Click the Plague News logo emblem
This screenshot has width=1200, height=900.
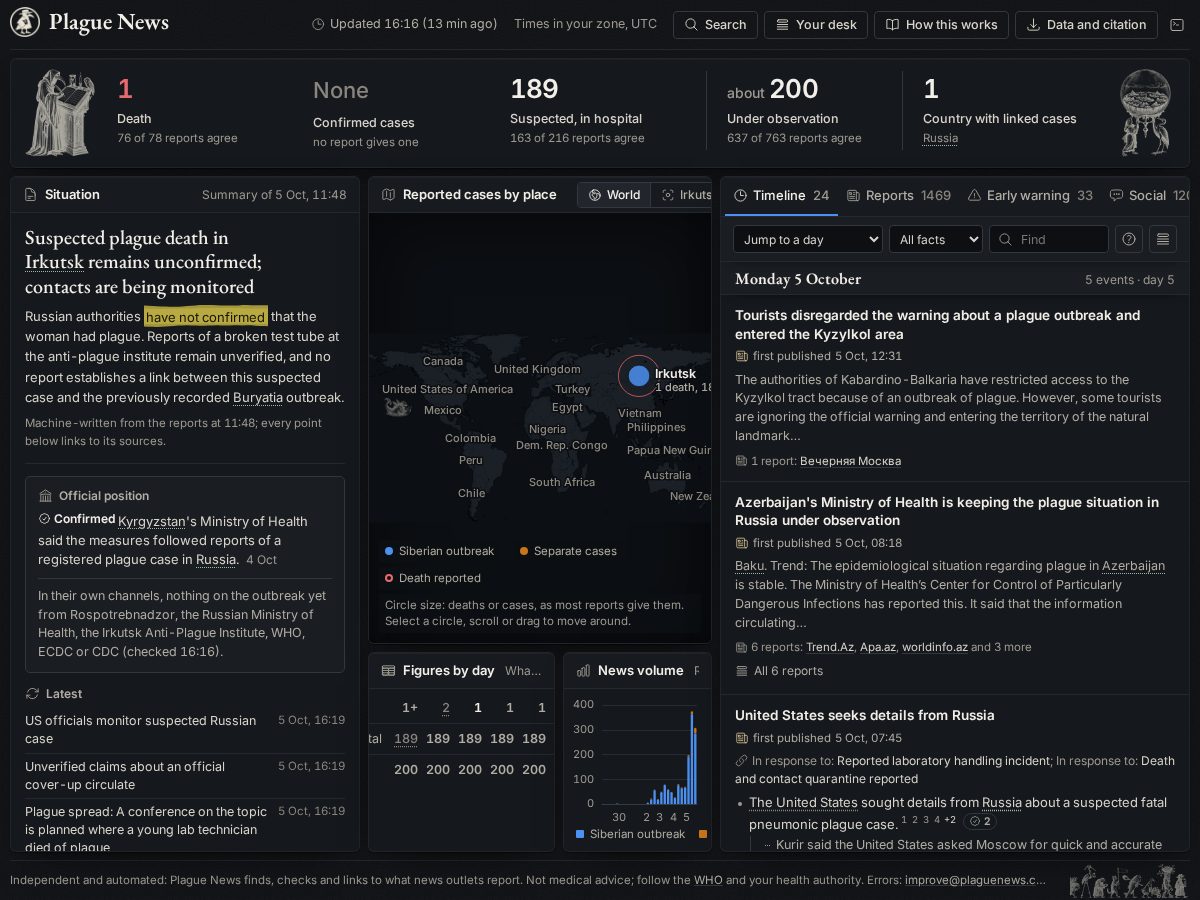(25, 23)
